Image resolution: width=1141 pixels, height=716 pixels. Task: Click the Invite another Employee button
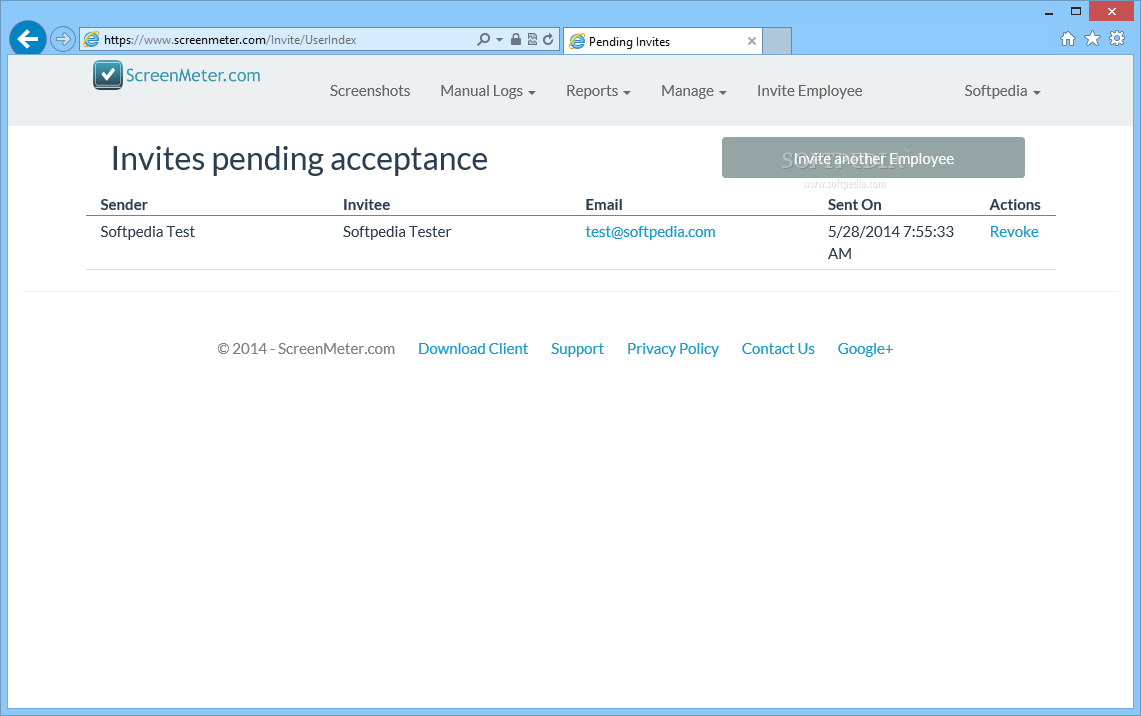(x=873, y=158)
